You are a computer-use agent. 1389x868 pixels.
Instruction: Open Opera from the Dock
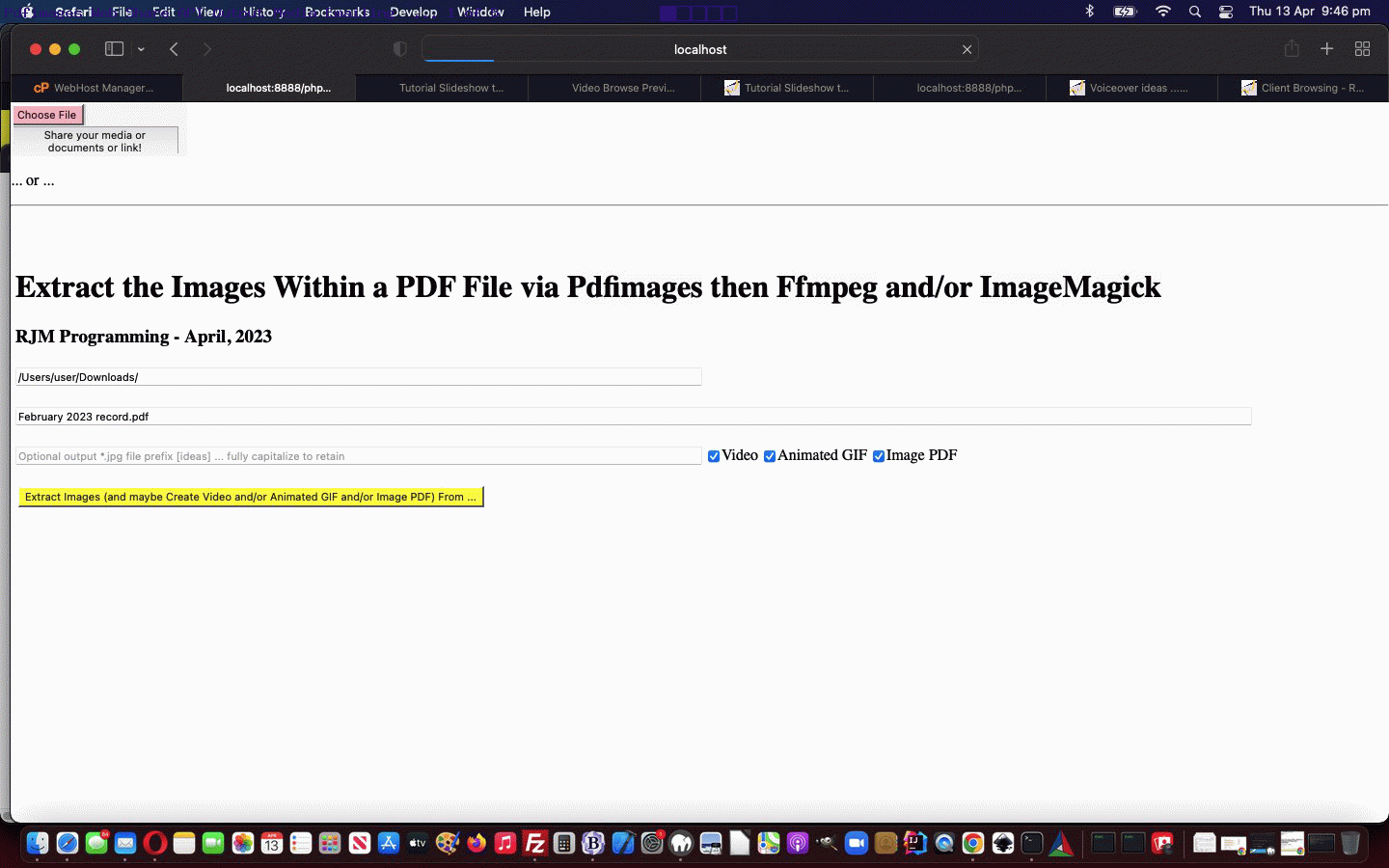[x=154, y=843]
